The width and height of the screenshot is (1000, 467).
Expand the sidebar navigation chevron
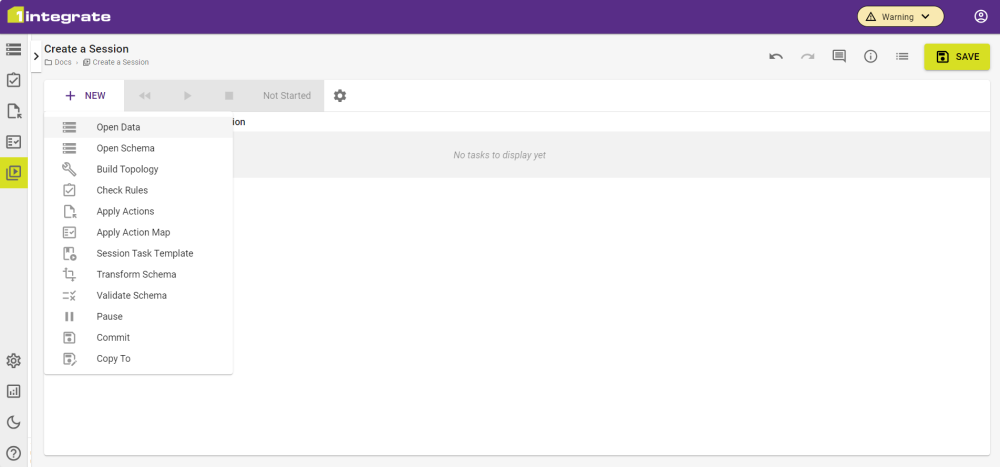(x=36, y=56)
